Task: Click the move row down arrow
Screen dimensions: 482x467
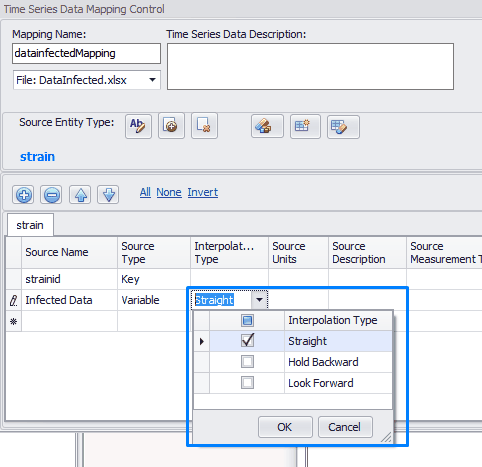Action: [108, 195]
